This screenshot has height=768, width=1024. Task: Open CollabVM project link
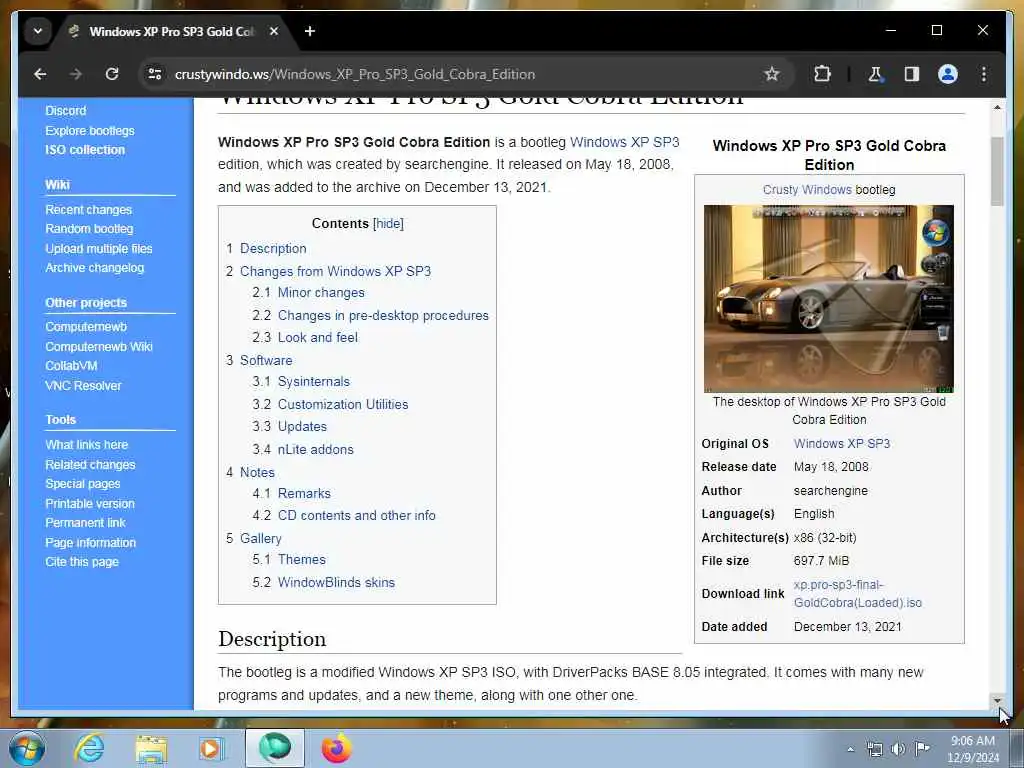71,366
